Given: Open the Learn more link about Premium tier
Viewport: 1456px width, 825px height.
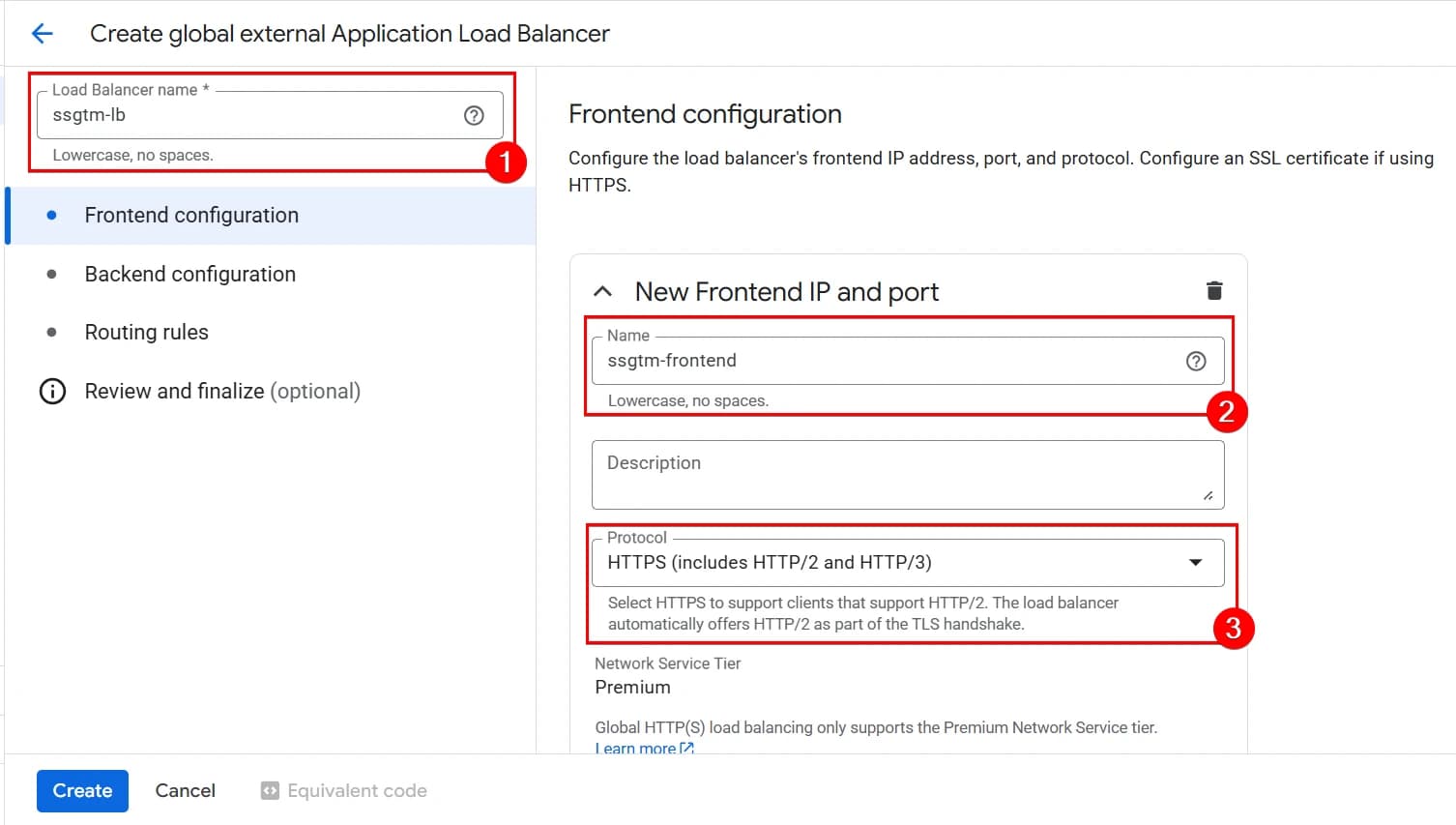Looking at the screenshot, I should pos(636,748).
